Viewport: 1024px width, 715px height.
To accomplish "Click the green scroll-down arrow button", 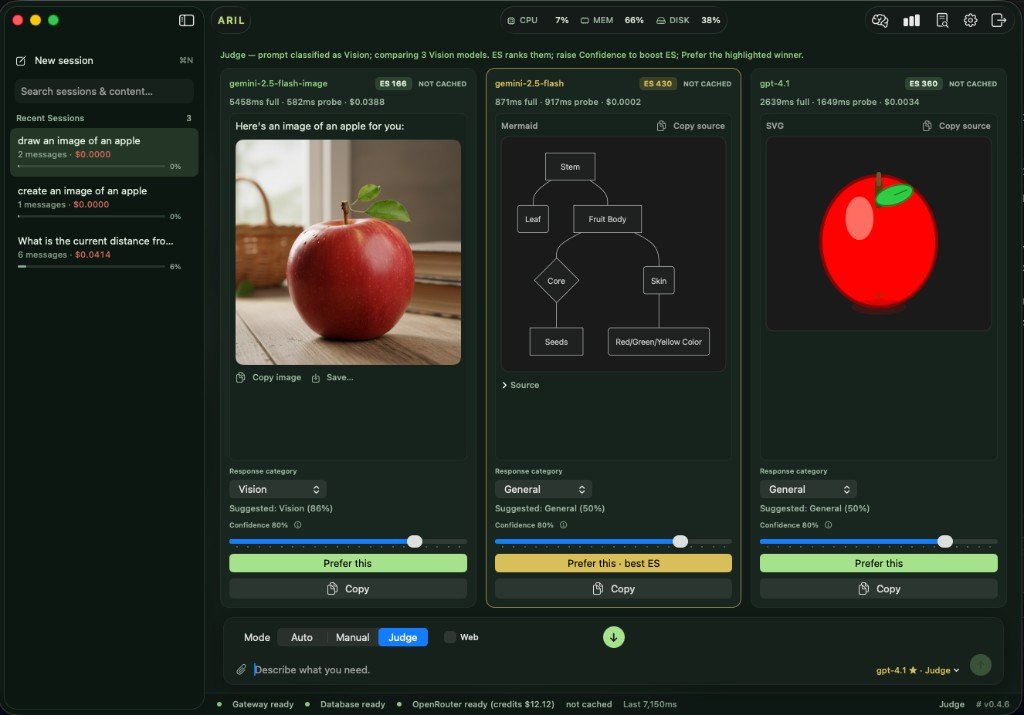I will 613,637.
